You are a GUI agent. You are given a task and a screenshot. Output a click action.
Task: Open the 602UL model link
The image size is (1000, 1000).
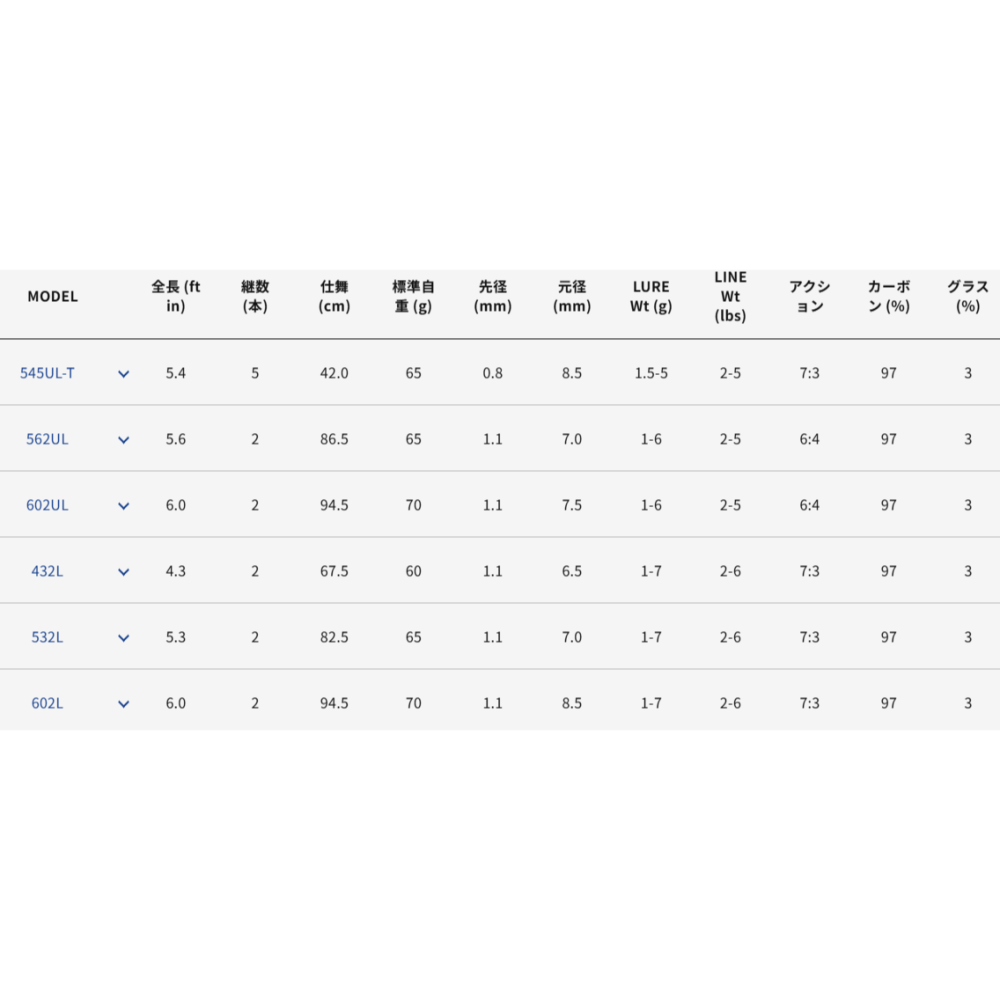point(48,505)
